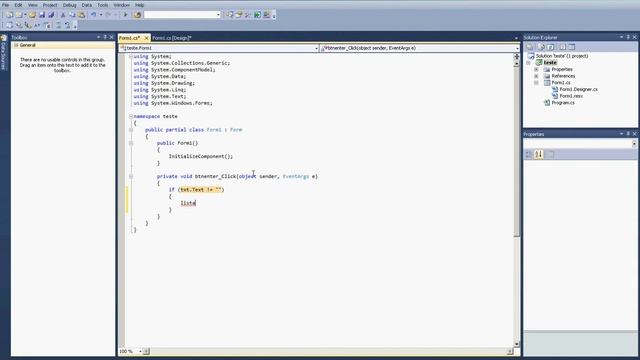This screenshot has height=360, width=640.
Task: Click the Paste icon in the toolbar
Action: 82,15
